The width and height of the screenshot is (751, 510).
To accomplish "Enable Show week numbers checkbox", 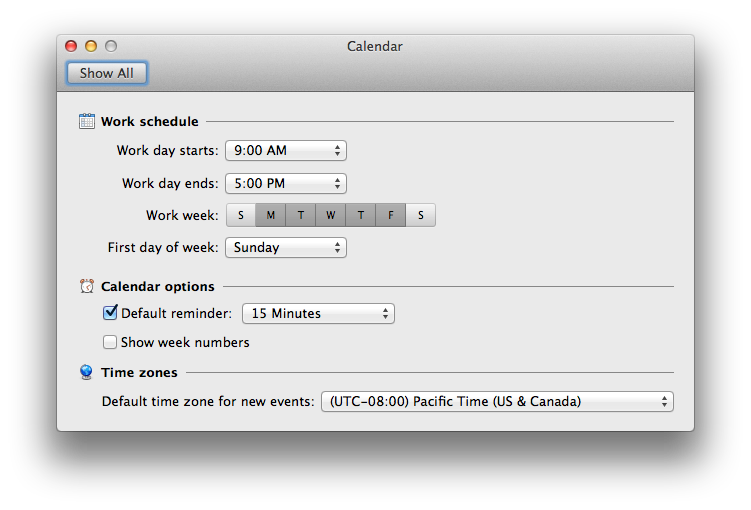I will click(110, 342).
